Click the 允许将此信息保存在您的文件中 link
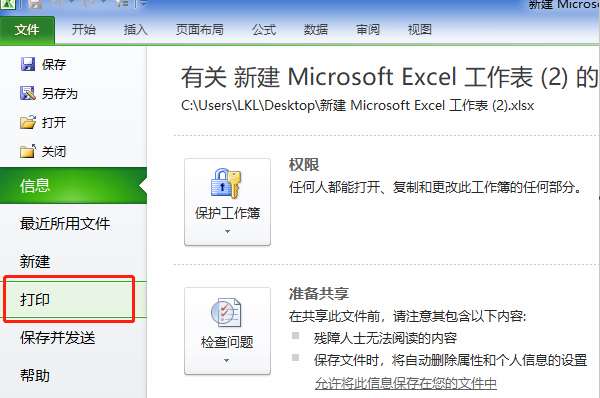This screenshot has width=600, height=398. pyautogui.click(x=406, y=383)
